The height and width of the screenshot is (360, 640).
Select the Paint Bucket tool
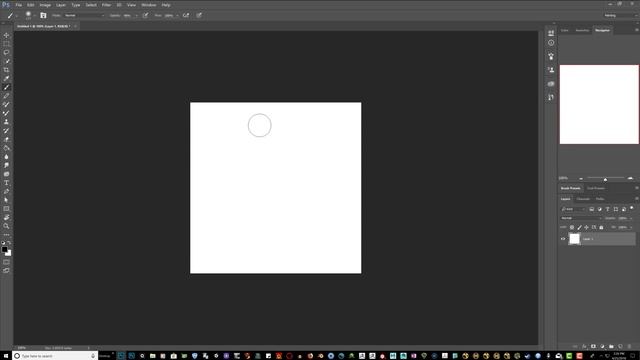[6, 148]
